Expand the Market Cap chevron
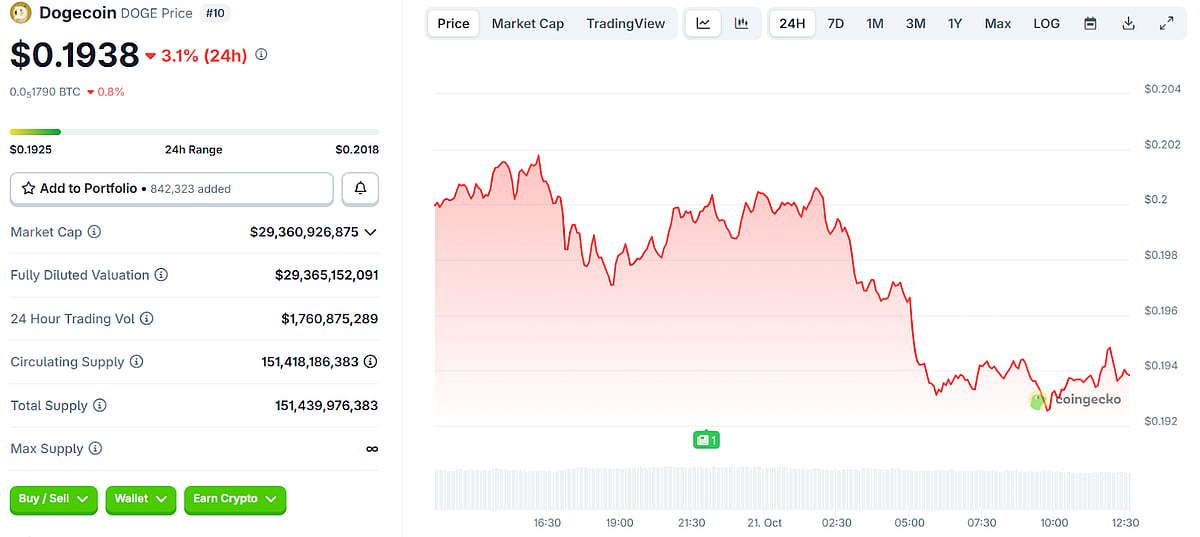 [x=371, y=232]
